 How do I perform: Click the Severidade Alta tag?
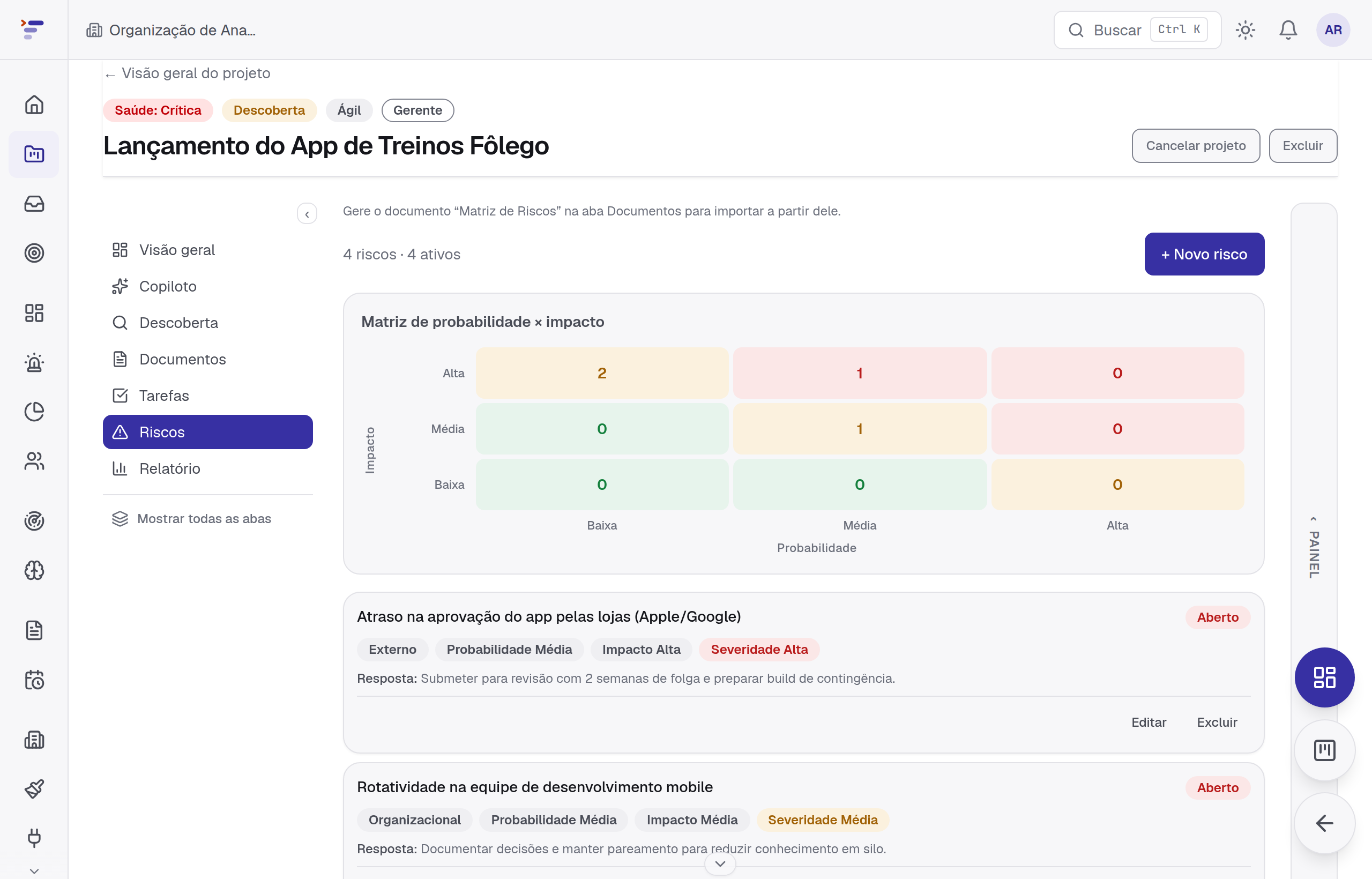pyautogui.click(x=759, y=650)
